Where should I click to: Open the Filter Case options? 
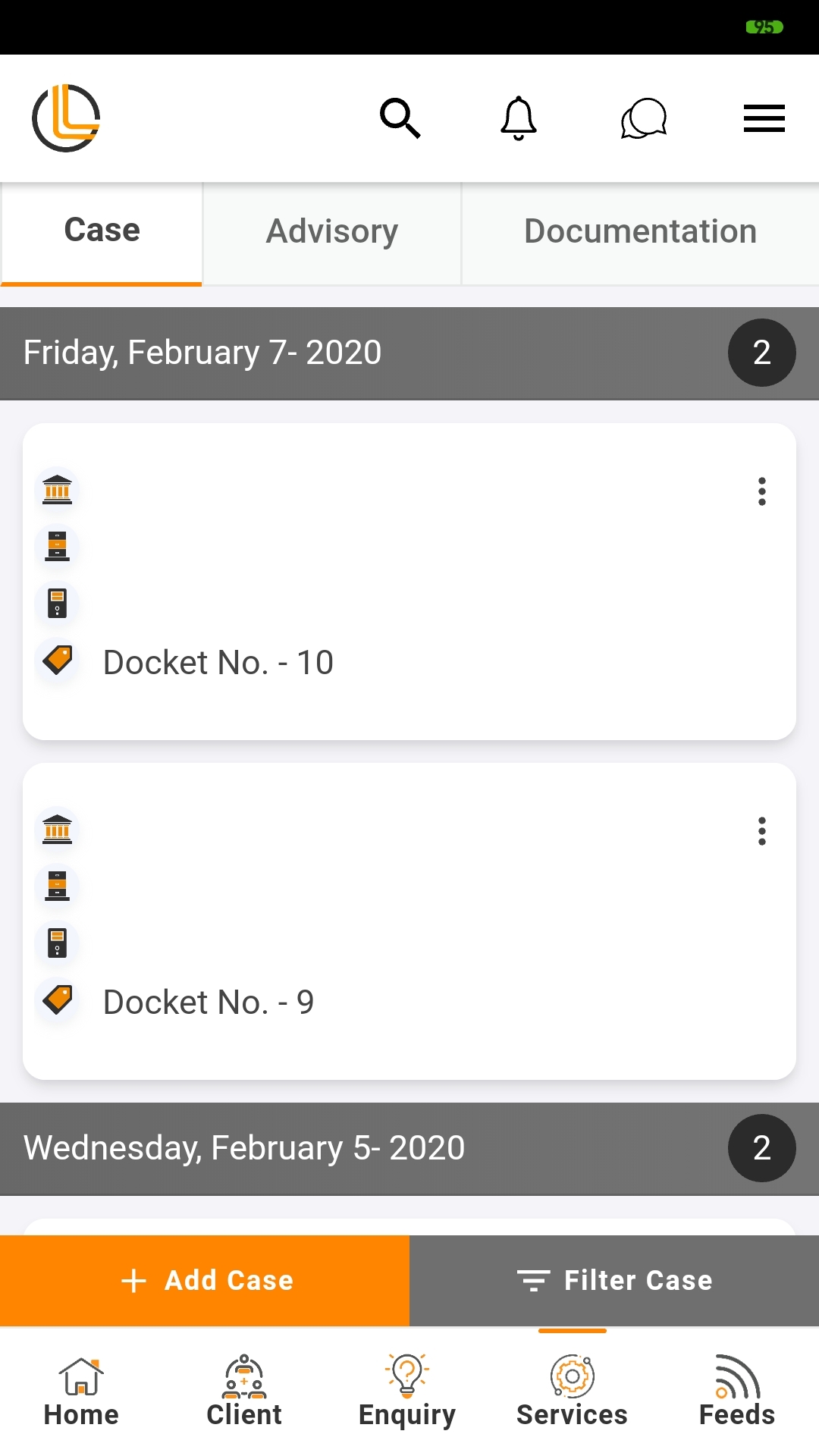click(x=614, y=1280)
